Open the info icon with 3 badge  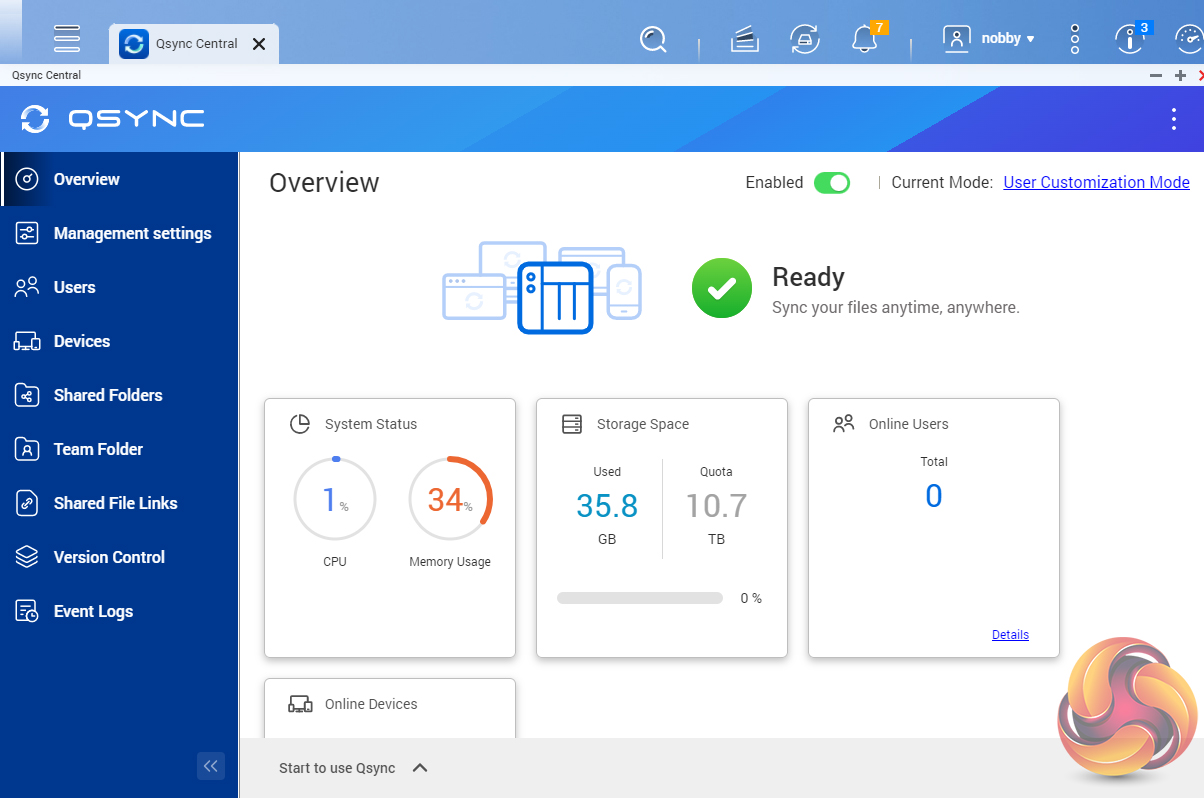1129,40
